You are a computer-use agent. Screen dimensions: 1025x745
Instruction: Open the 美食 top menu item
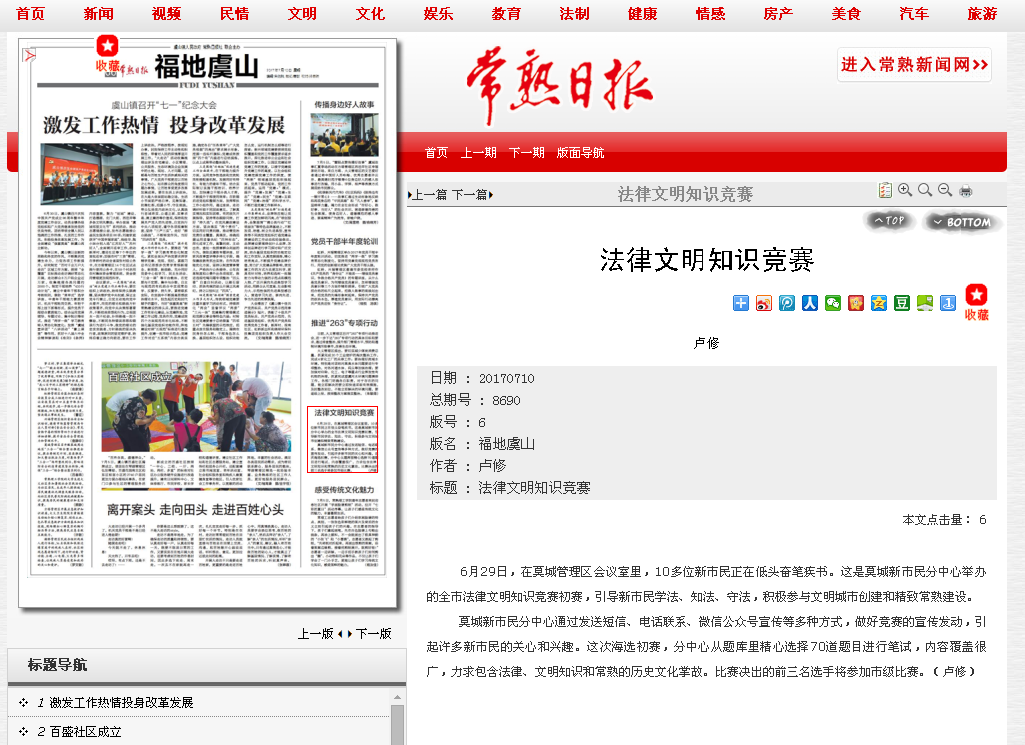[x=847, y=14]
